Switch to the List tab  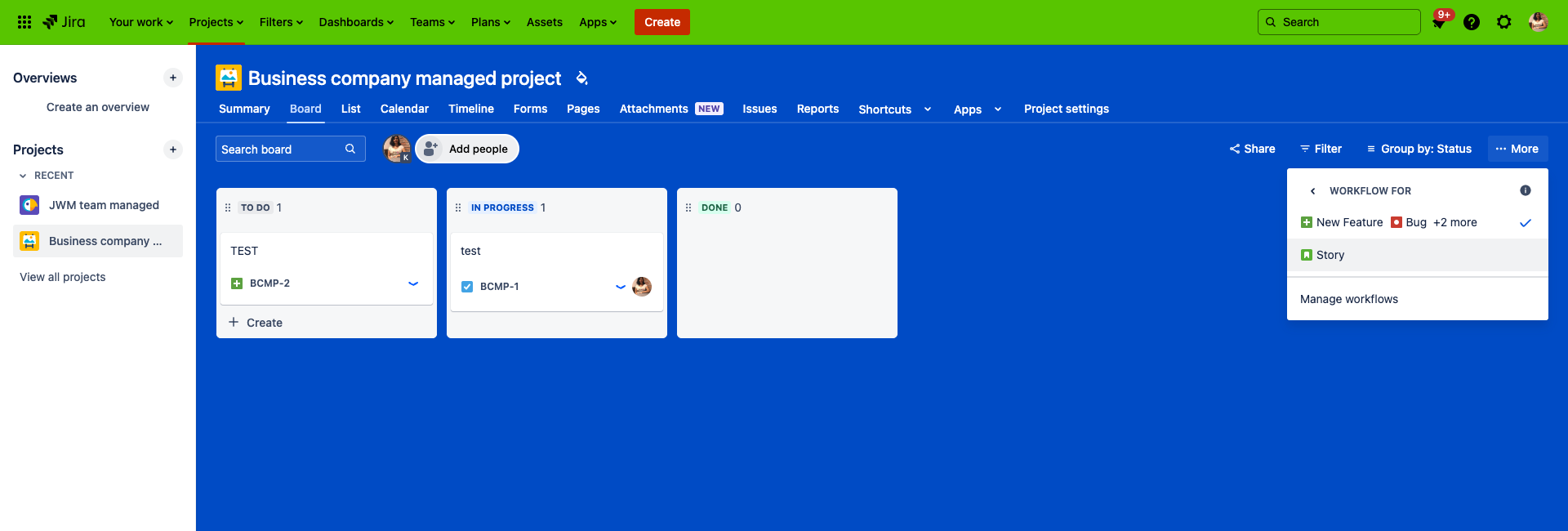tap(351, 109)
